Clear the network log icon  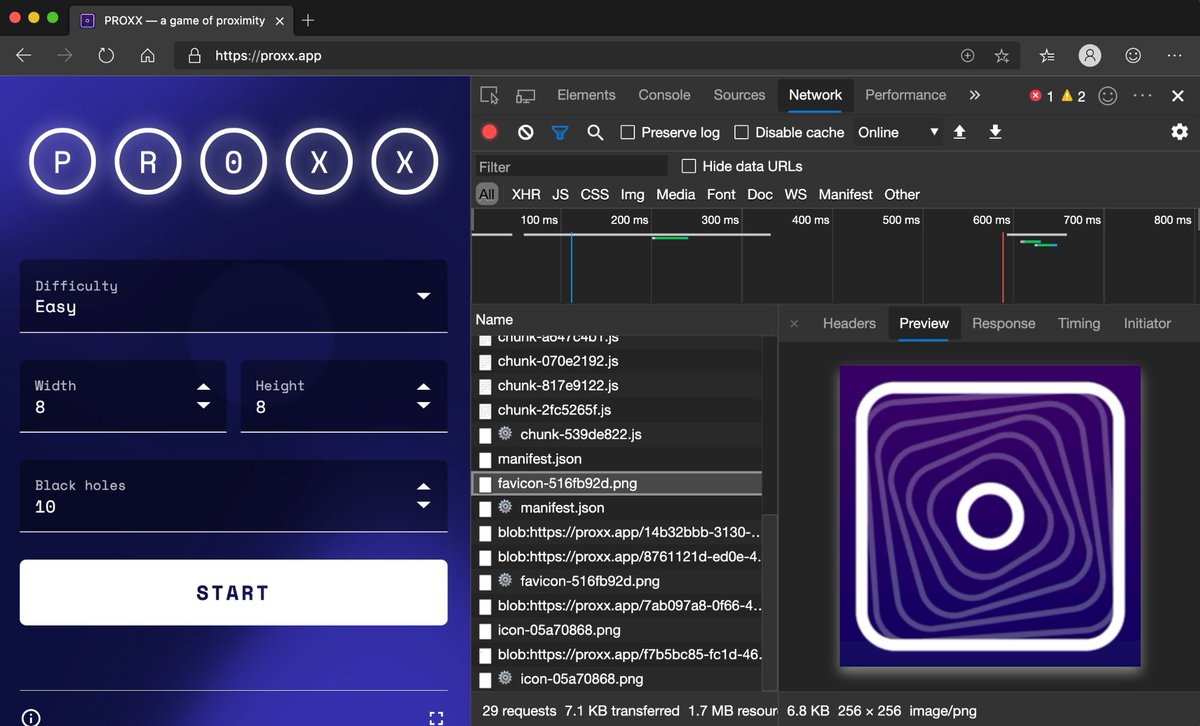tap(525, 132)
